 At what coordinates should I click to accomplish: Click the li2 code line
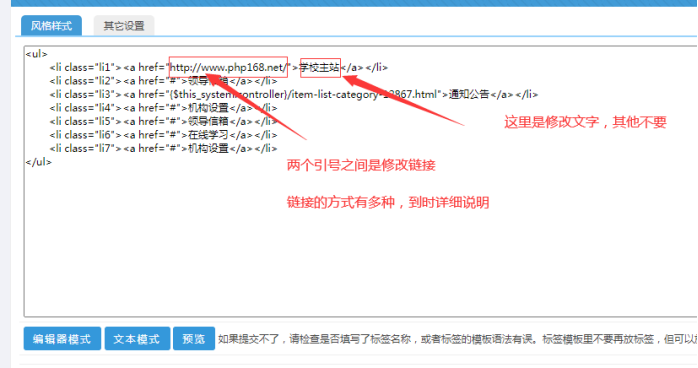pos(163,81)
